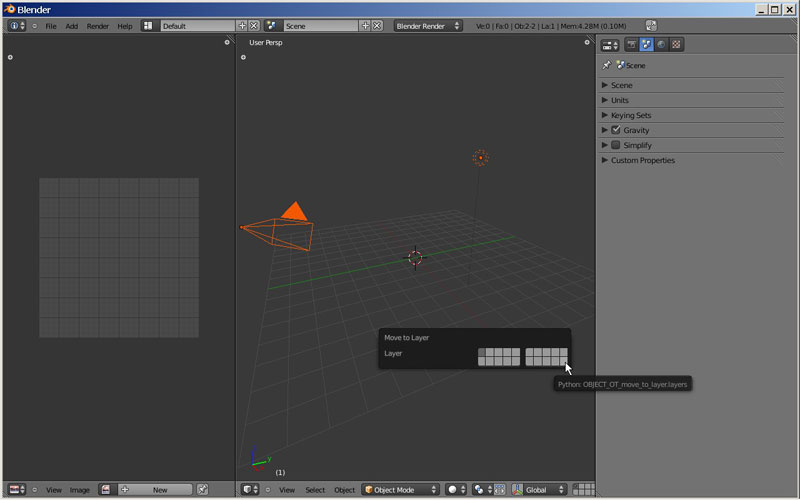The width and height of the screenshot is (800, 500).
Task: Enable the Simplify checkbox
Action: [616, 145]
